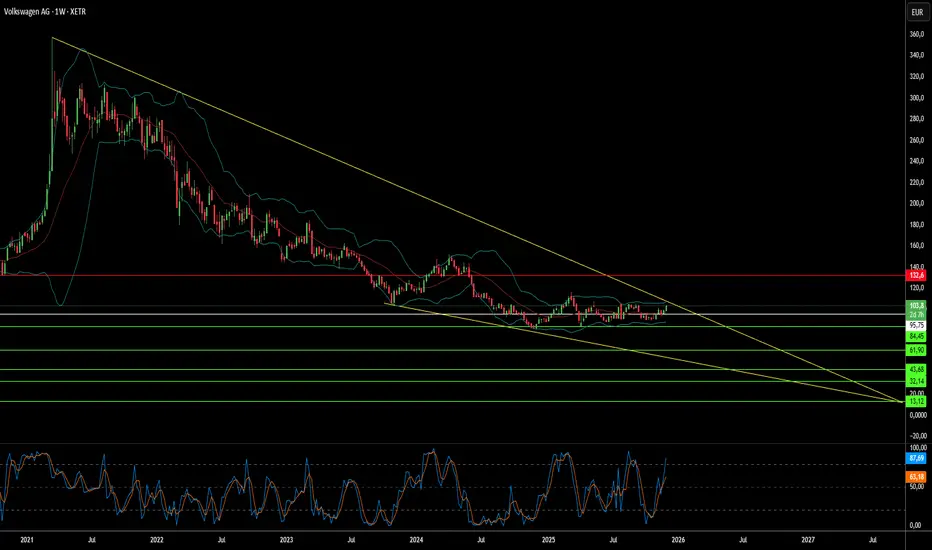The image size is (932, 550).
Task: Click the orange 63,18 oscillator value label
Action: [x=914, y=478]
